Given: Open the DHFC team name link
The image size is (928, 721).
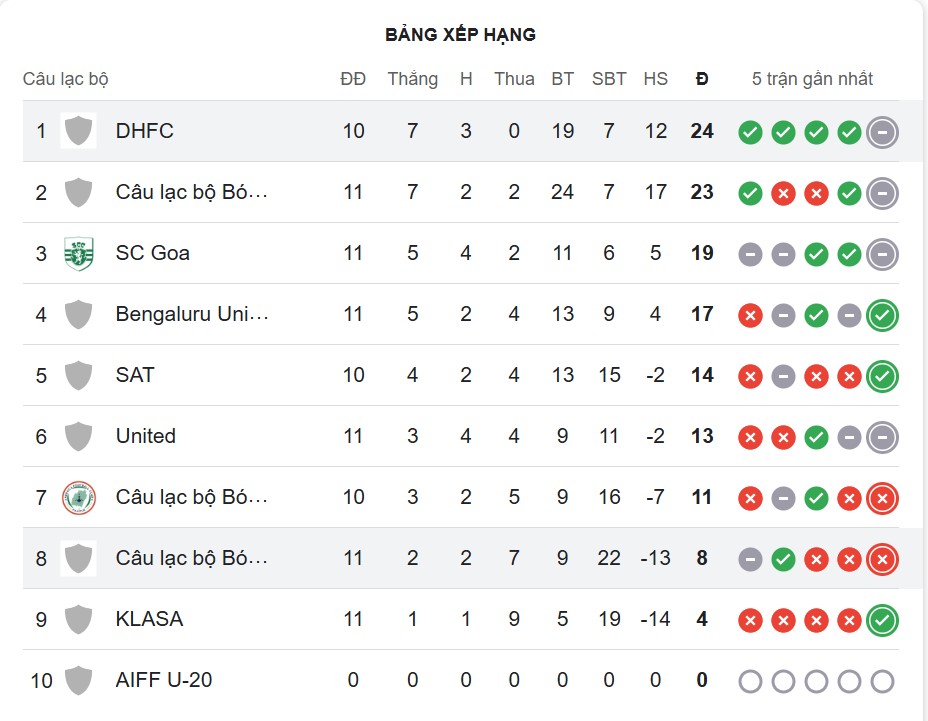Looking at the screenshot, I should (x=144, y=131).
